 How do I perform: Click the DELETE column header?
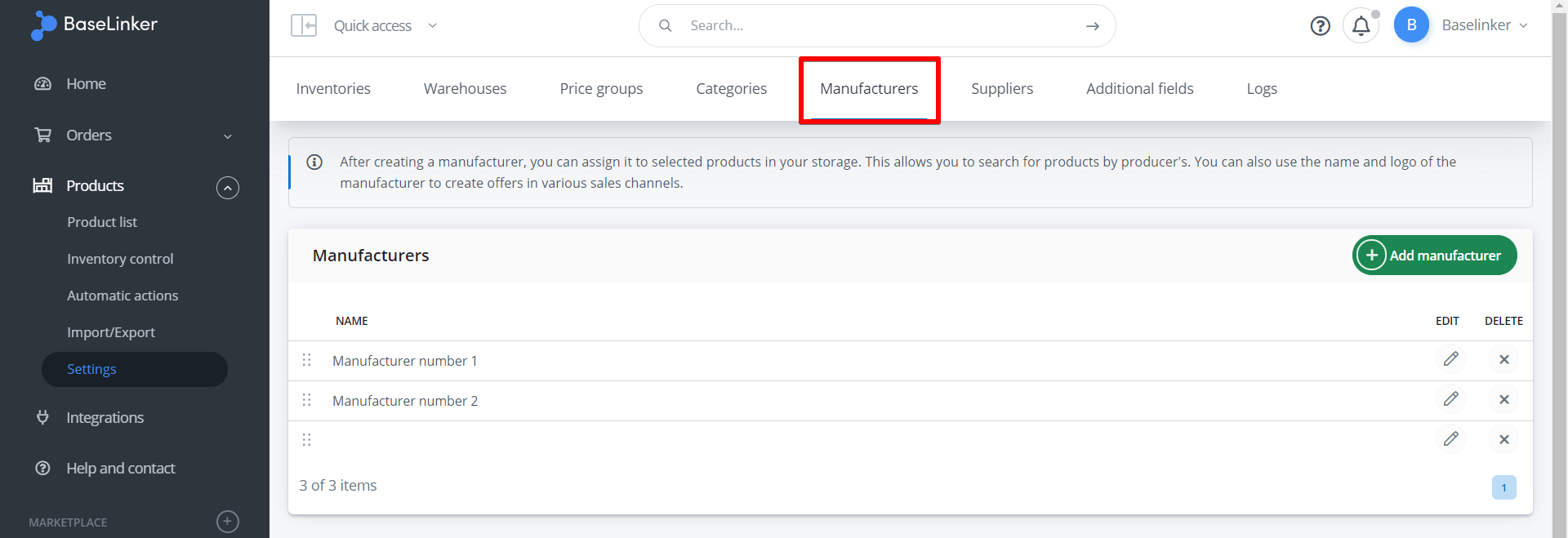[1503, 321]
